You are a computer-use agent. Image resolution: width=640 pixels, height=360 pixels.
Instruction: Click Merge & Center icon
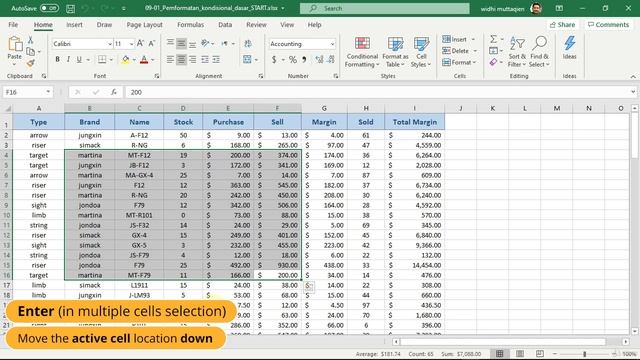click(247, 60)
